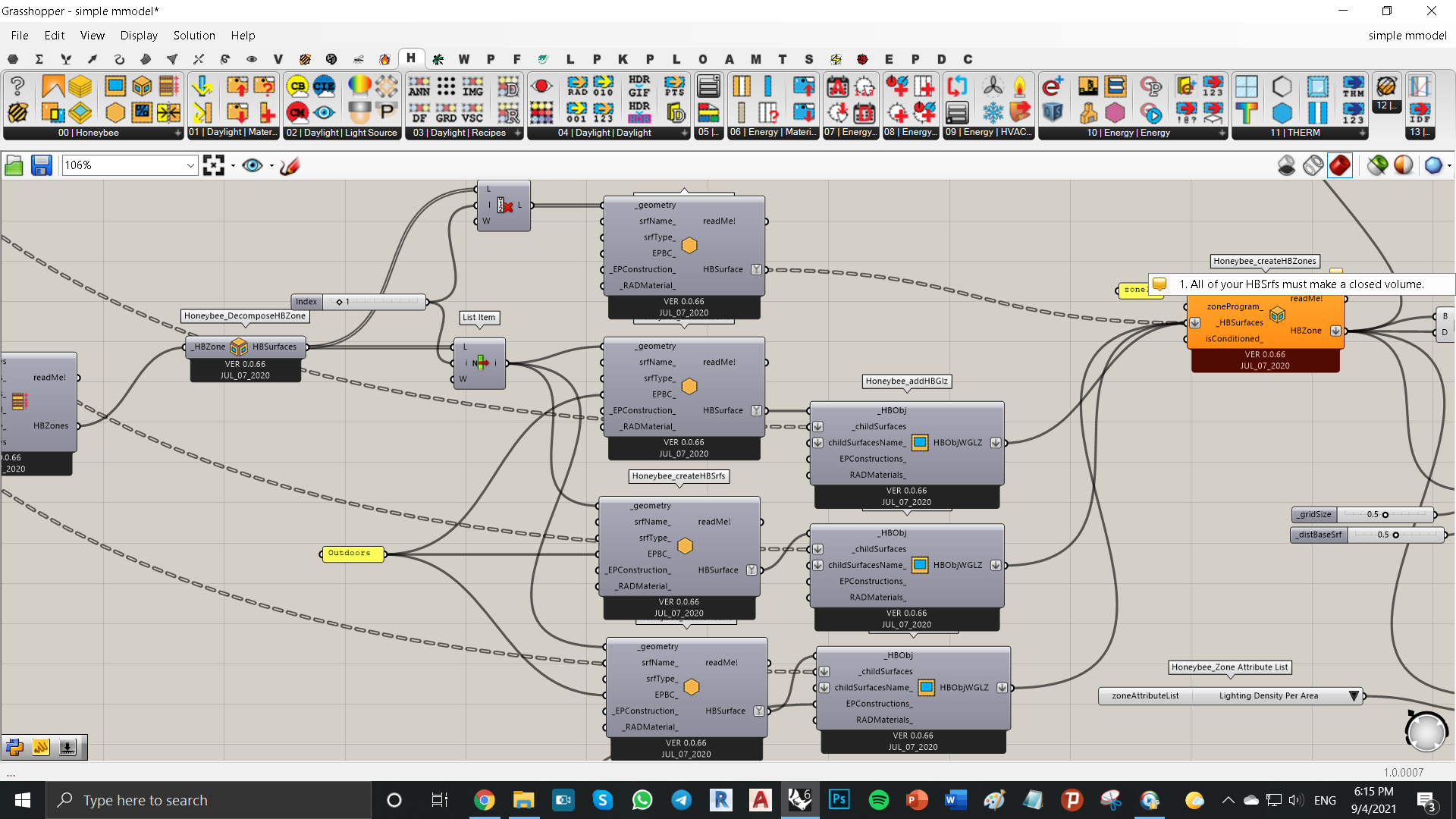The width and height of the screenshot is (1456, 819).
Task: Open a file with green folder icon
Action: pos(14,165)
